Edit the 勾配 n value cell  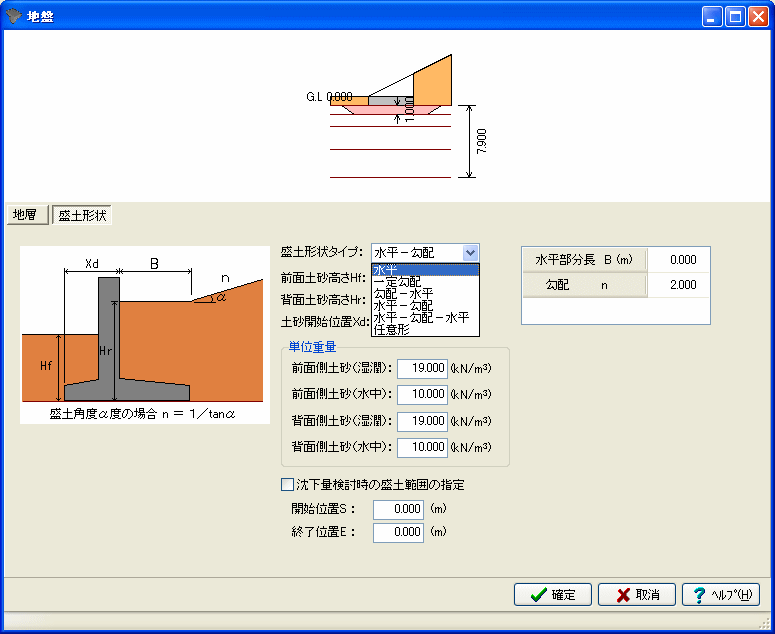(679, 285)
